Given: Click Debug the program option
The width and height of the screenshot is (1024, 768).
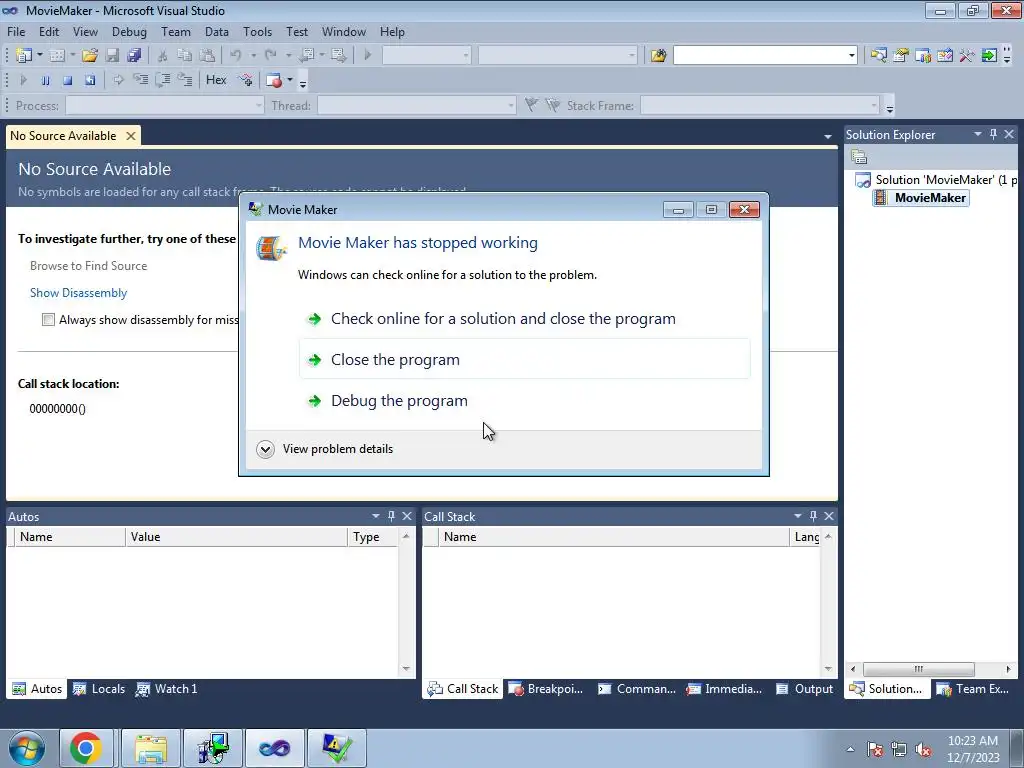Looking at the screenshot, I should (524, 400).
